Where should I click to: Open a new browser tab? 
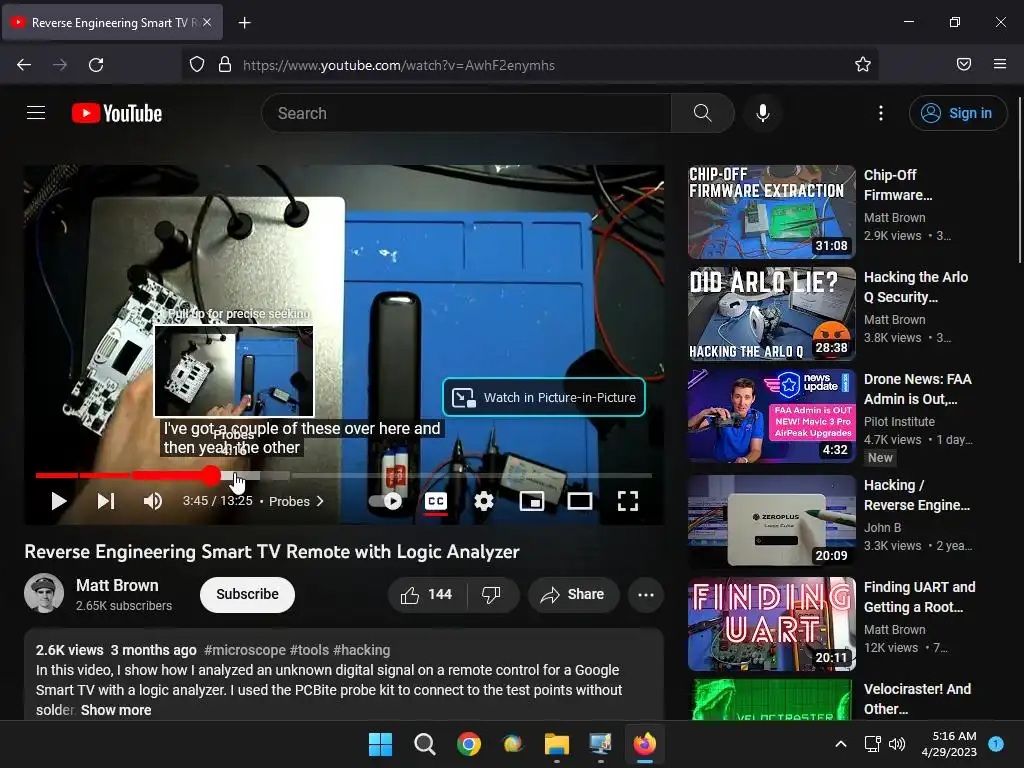pos(244,23)
